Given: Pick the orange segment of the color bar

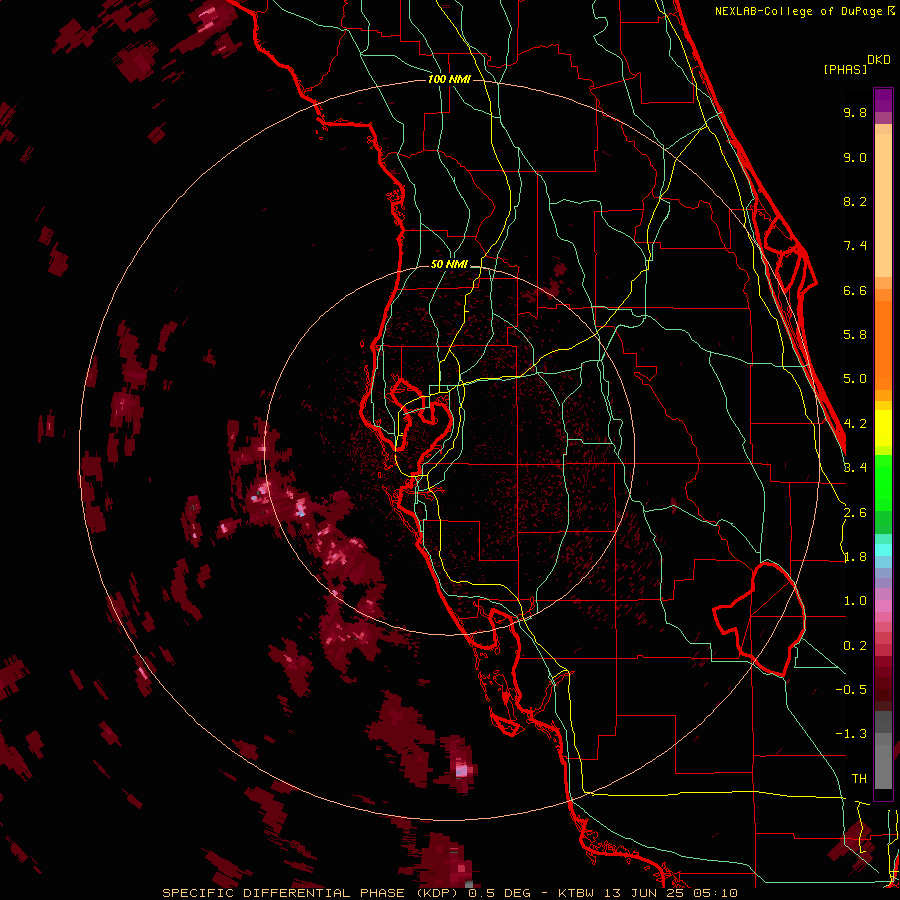Looking at the screenshot, I should click(x=883, y=346).
